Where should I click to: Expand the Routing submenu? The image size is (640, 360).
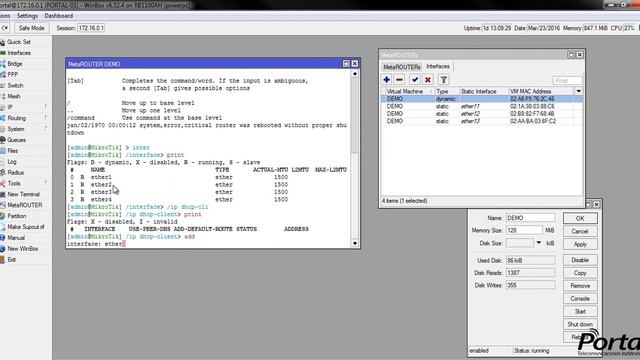click(x=46, y=118)
